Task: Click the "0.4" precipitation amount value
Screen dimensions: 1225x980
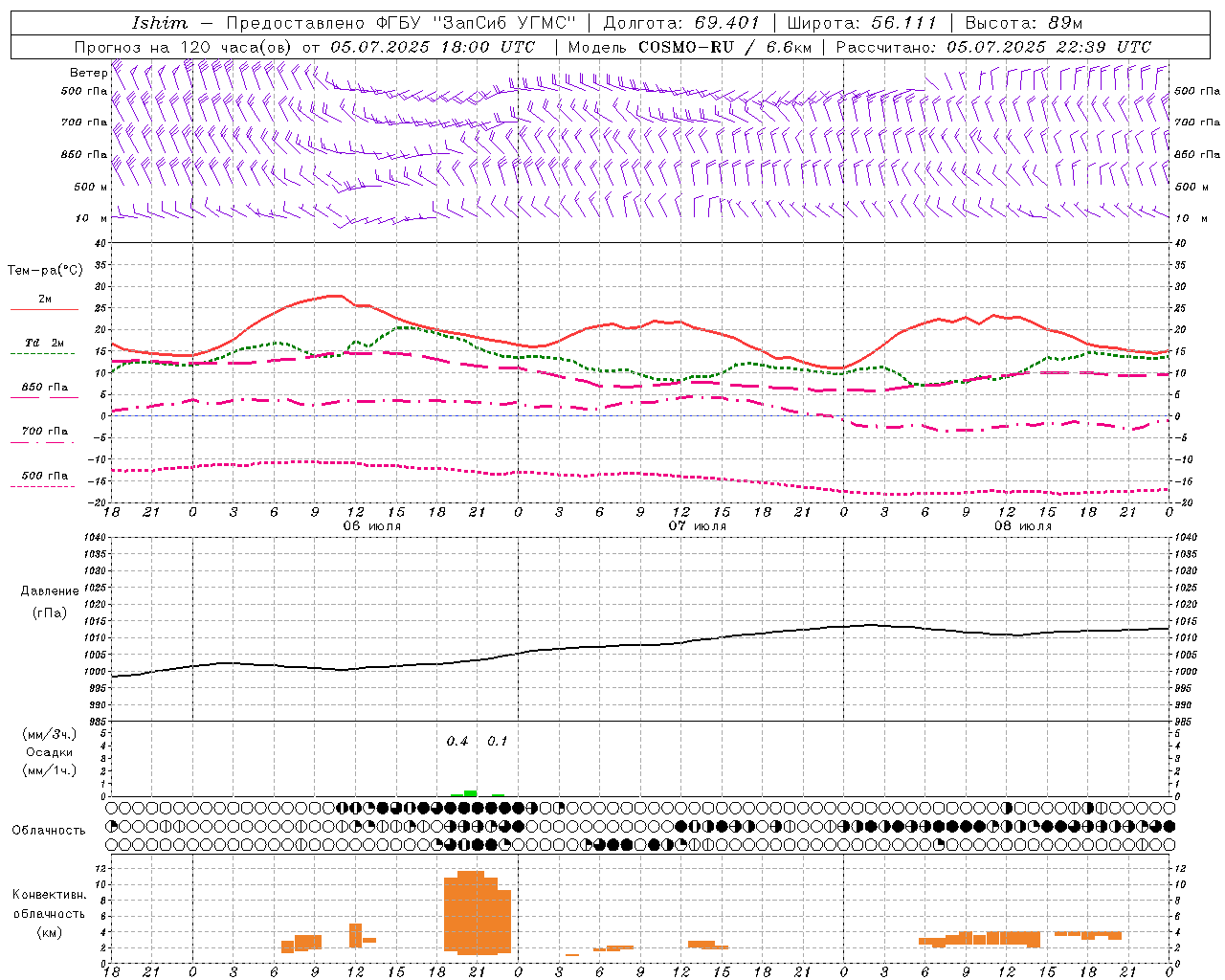Action: [457, 742]
